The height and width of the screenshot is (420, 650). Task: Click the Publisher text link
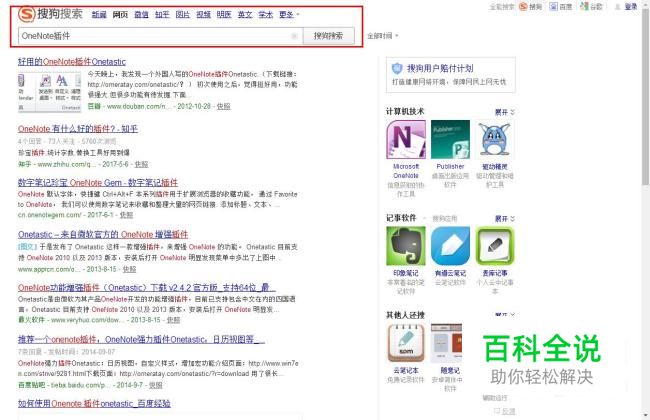pos(450,166)
